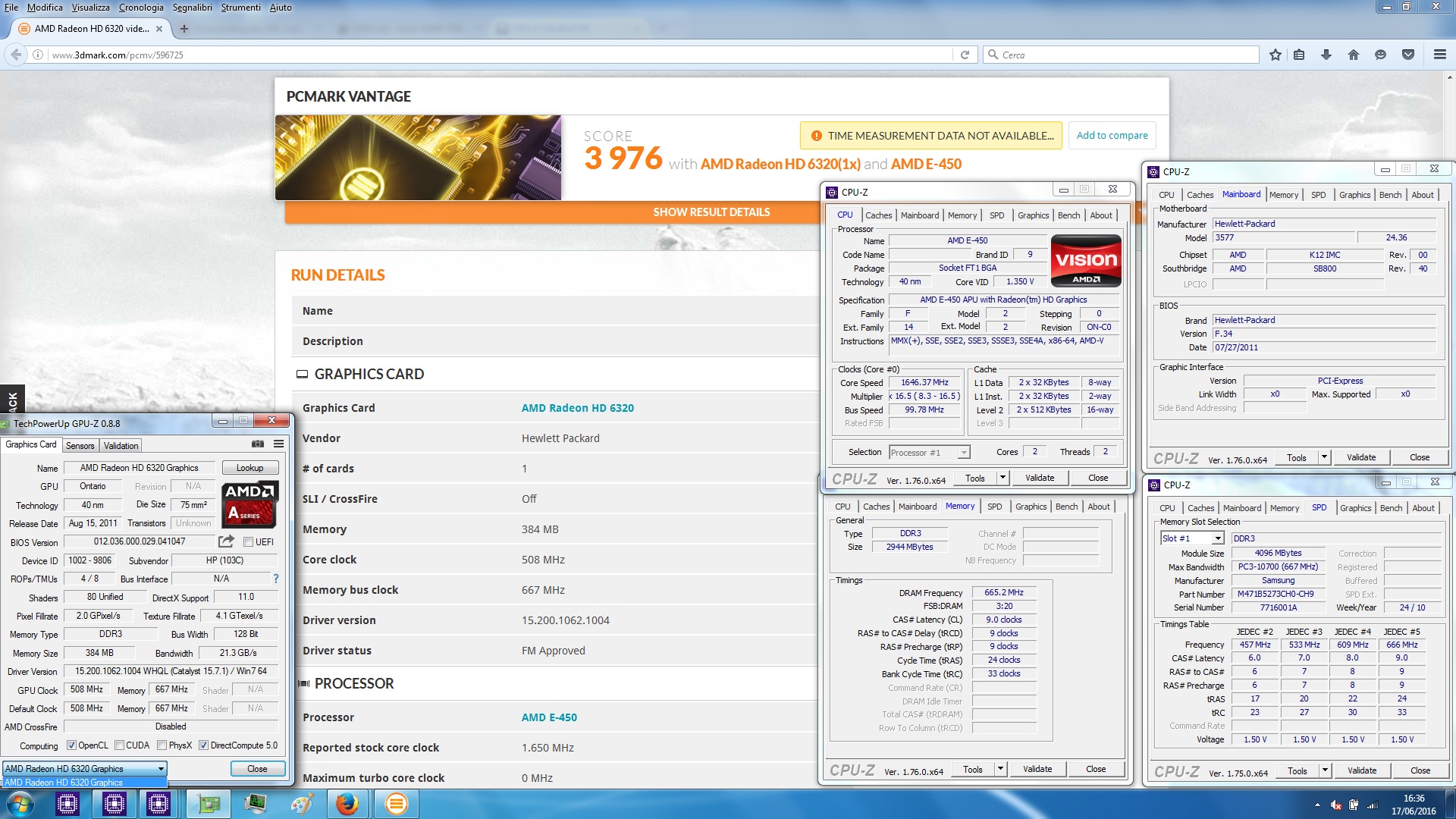Open Caches tab in CPU-Z CPU window

878,215
